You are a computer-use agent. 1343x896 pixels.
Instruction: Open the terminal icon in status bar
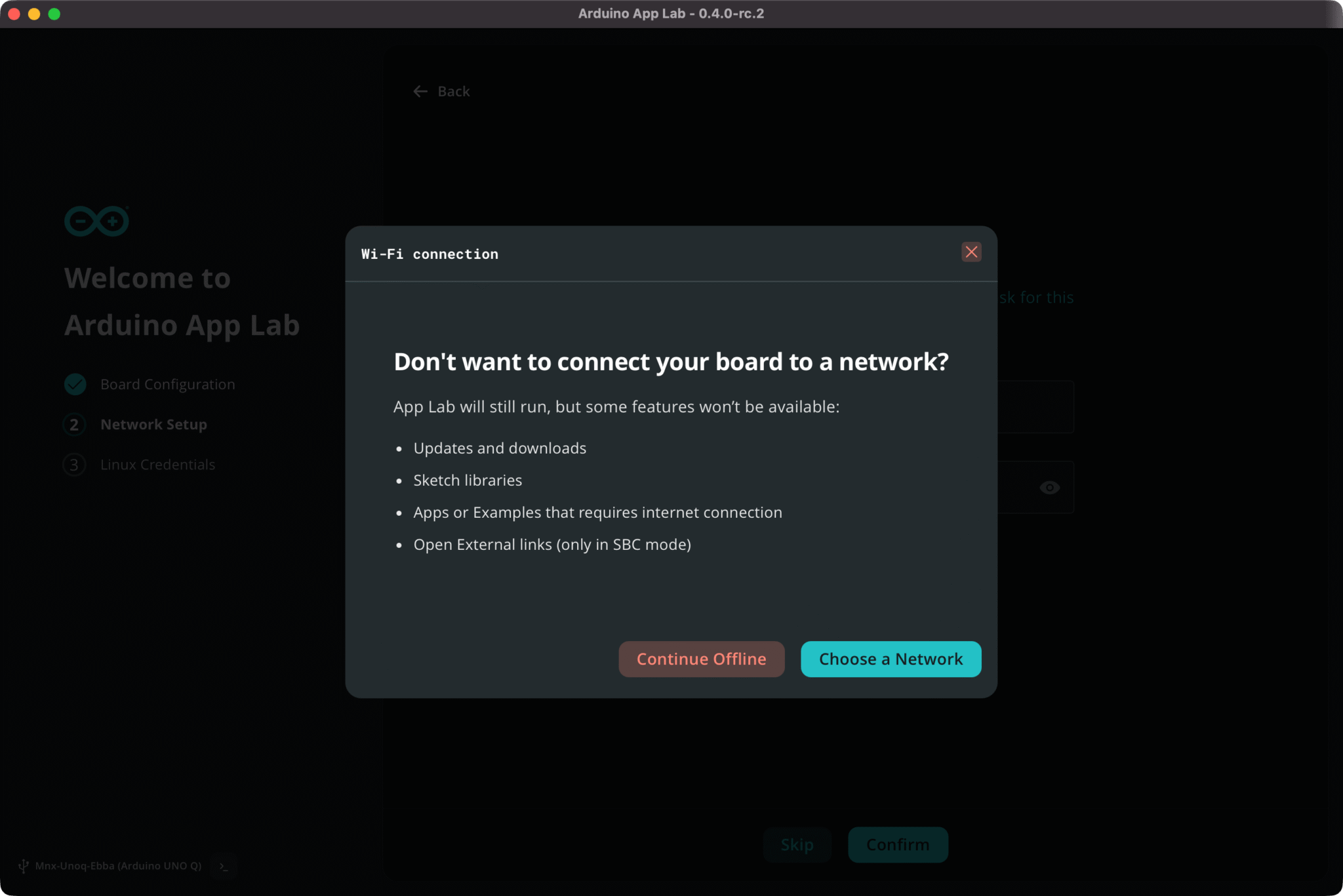224,867
